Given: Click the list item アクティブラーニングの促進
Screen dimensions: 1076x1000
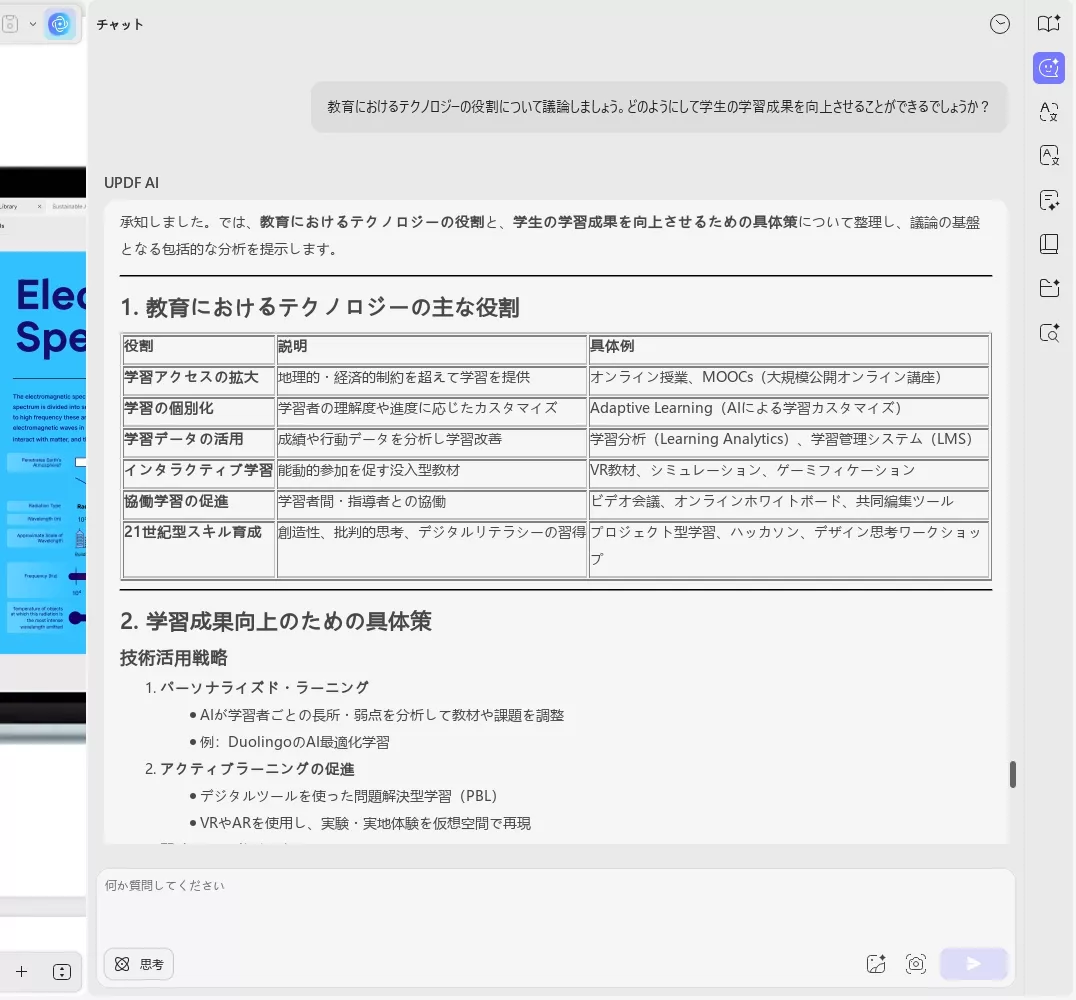Looking at the screenshot, I should pyautogui.click(x=257, y=769).
